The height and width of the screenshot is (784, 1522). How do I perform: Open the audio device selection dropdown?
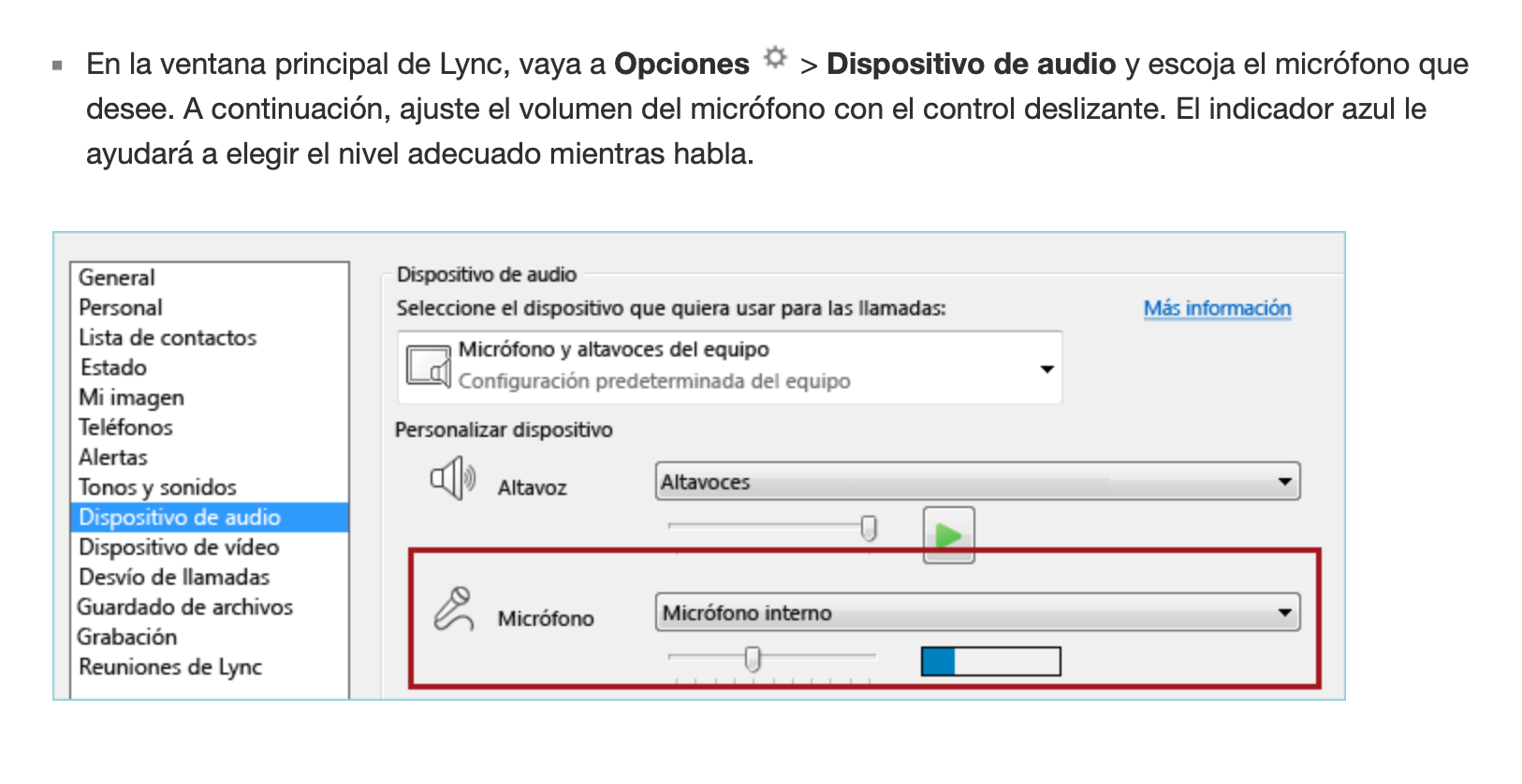(1046, 369)
